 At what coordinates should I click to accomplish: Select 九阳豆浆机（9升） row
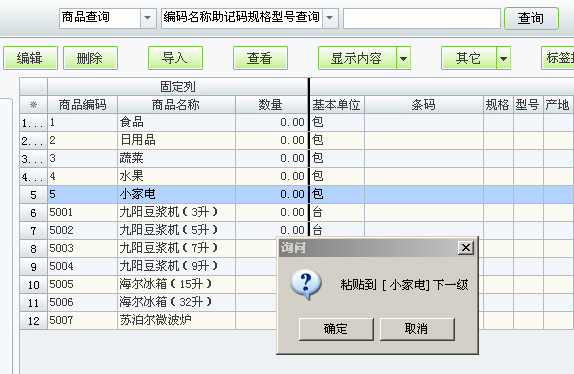pyautogui.click(x=148, y=266)
